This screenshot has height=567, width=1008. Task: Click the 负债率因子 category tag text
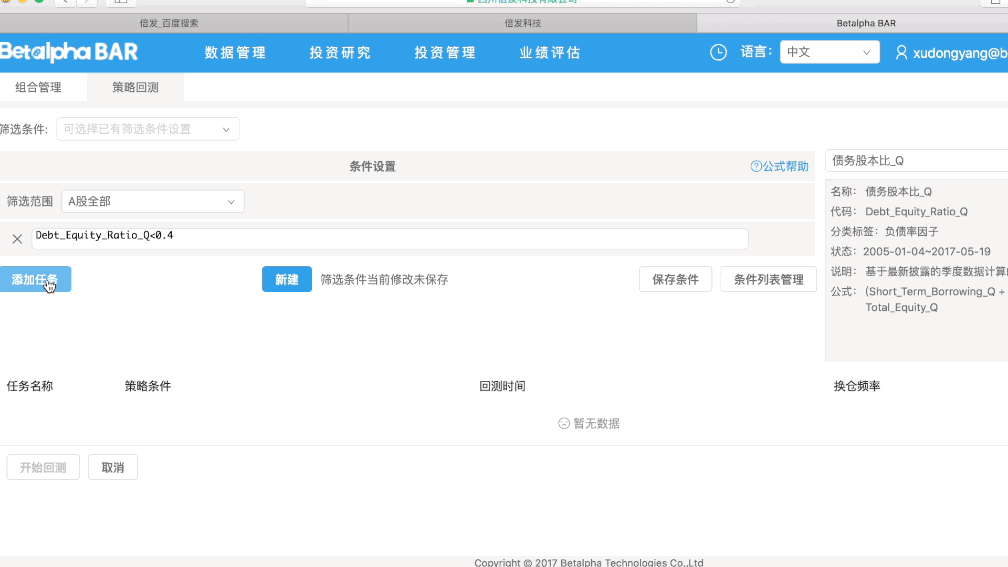coord(912,231)
